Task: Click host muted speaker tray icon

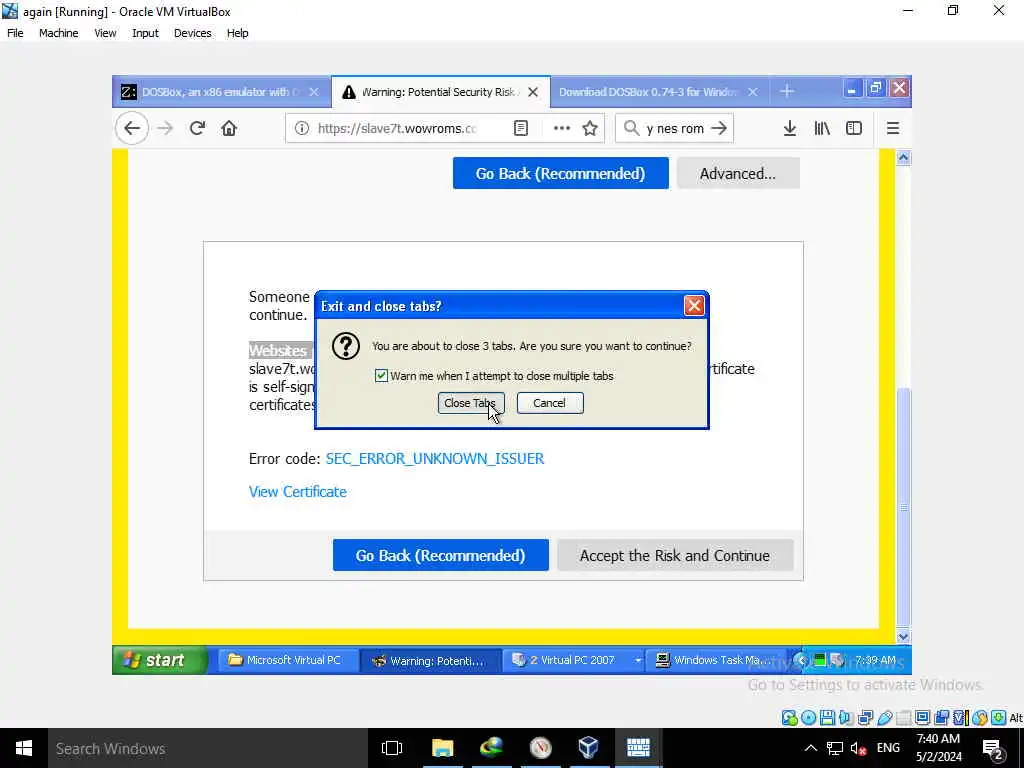Action: pyautogui.click(x=858, y=748)
